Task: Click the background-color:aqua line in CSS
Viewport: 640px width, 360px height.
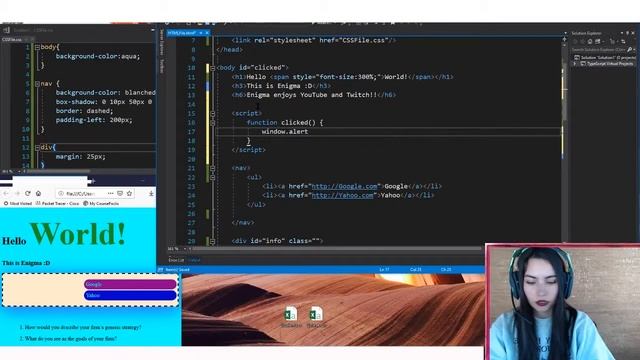Action: (x=98, y=56)
